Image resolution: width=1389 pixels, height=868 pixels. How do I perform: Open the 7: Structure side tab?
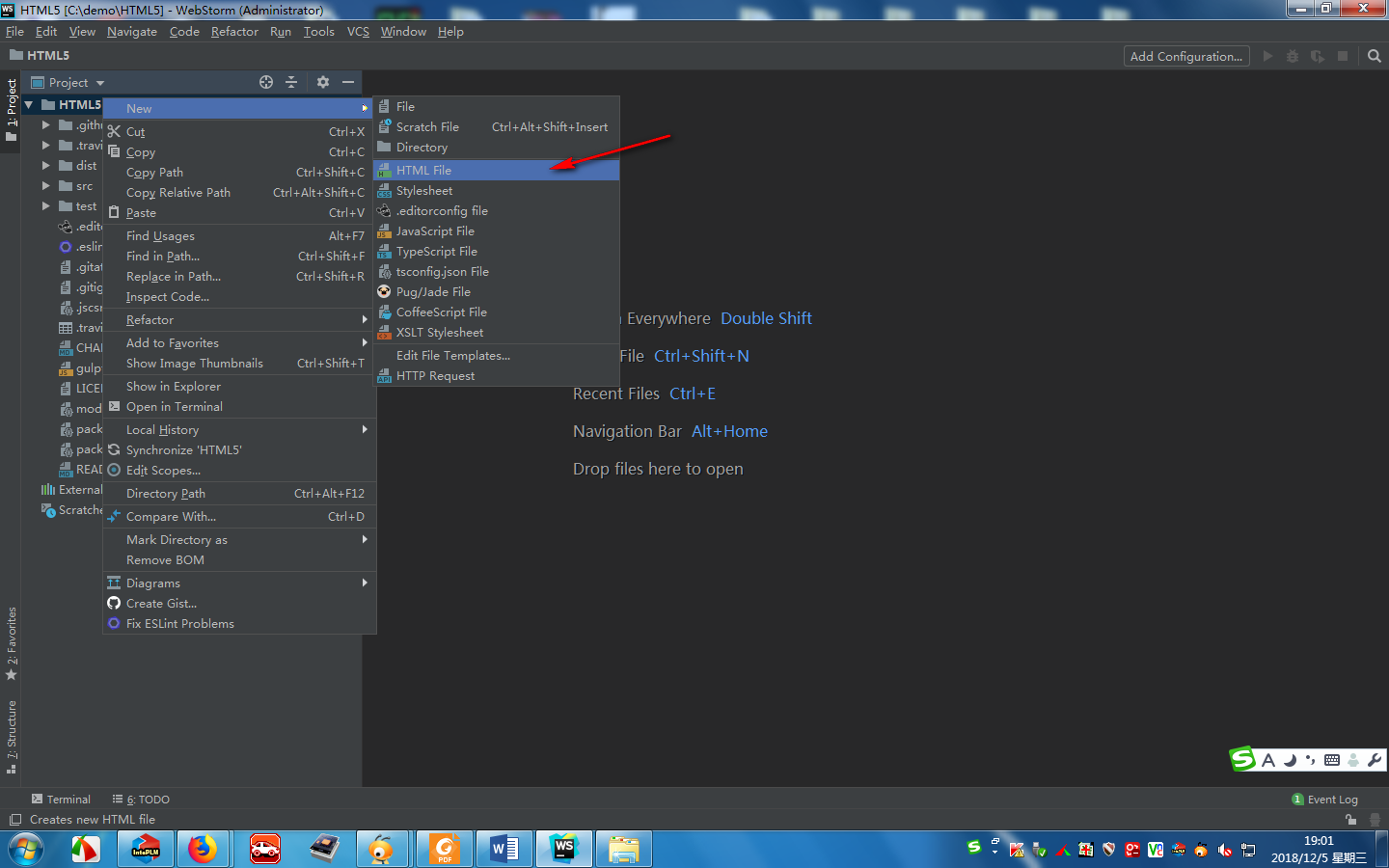coord(11,738)
